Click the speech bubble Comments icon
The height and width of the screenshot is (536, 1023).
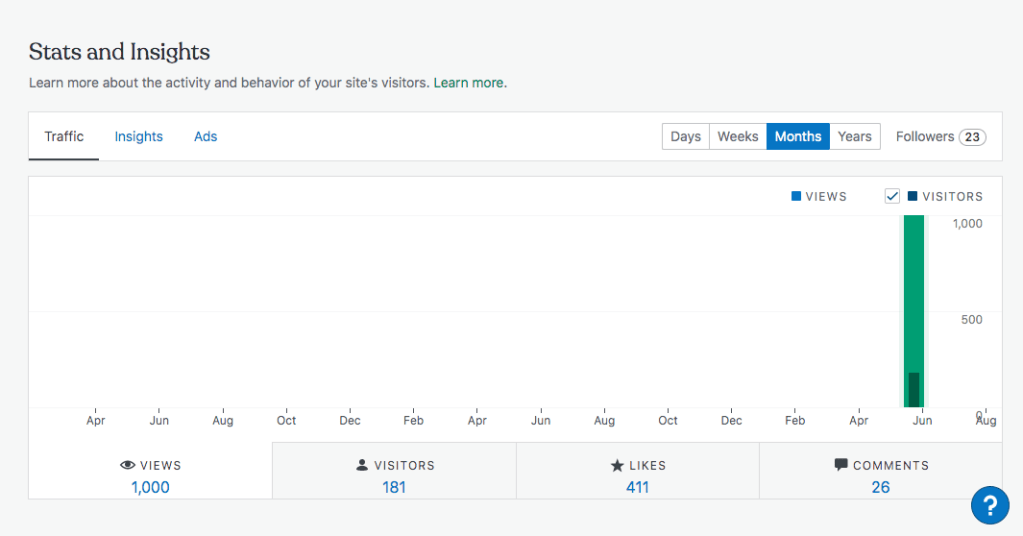841,465
